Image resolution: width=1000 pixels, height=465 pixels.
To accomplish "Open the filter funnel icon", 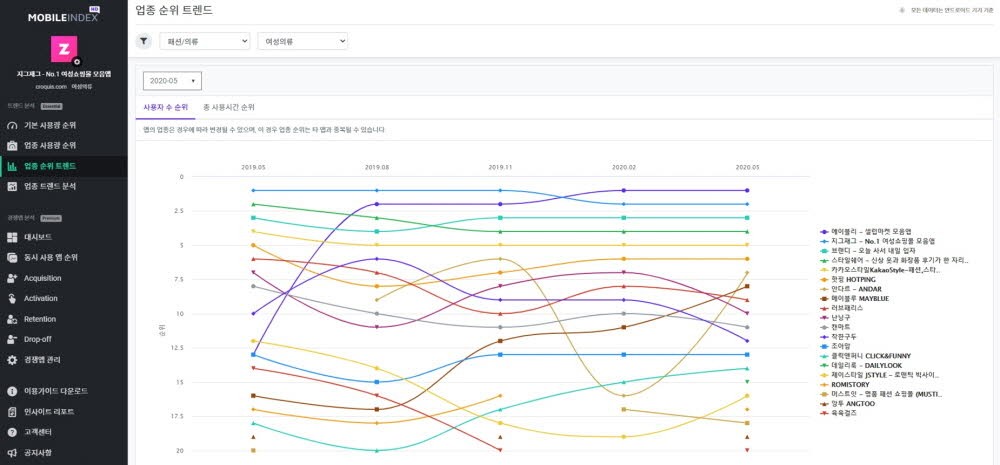I will (144, 41).
